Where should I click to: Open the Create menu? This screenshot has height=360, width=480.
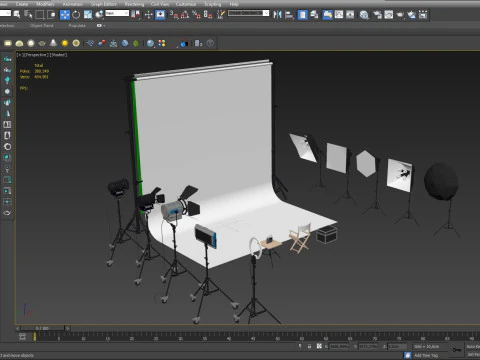point(22,4)
